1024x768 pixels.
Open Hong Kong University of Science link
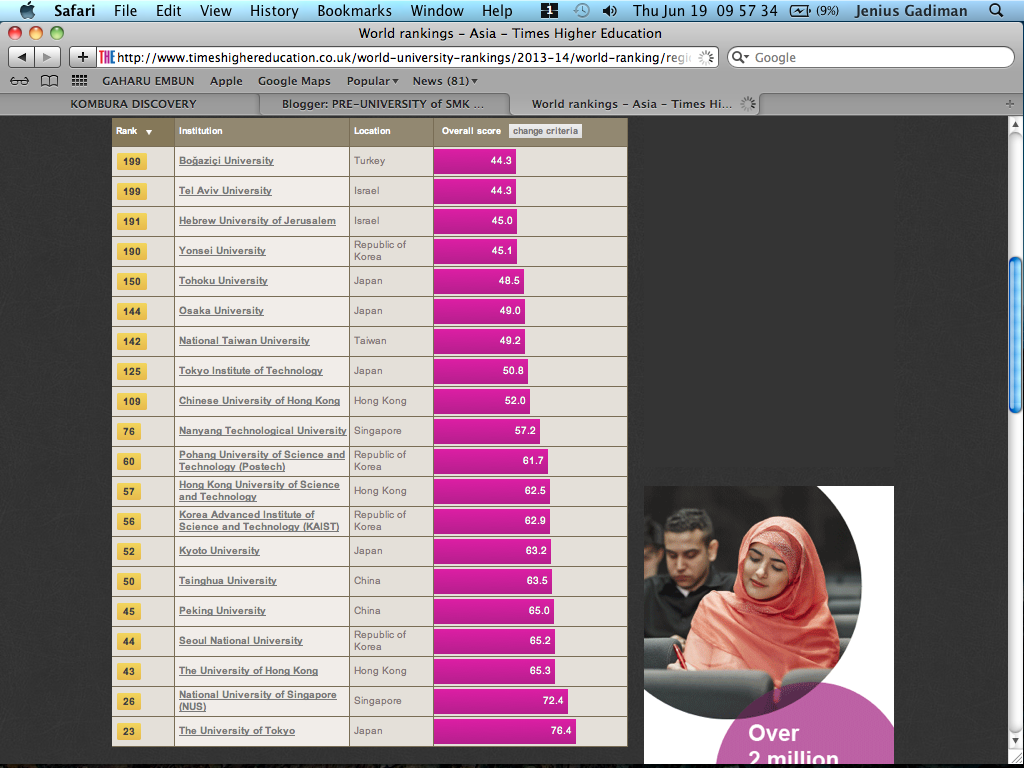[259, 490]
